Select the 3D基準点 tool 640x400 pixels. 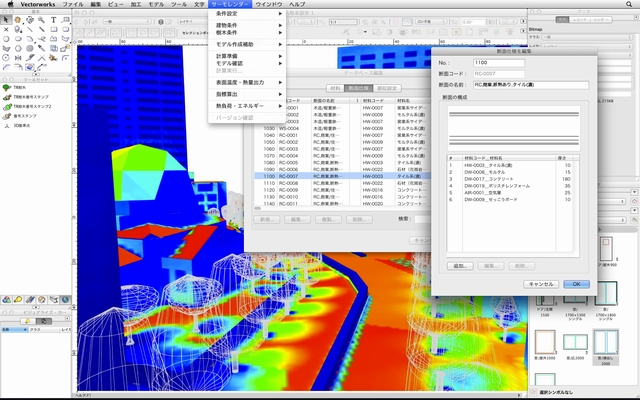click(x=21, y=124)
